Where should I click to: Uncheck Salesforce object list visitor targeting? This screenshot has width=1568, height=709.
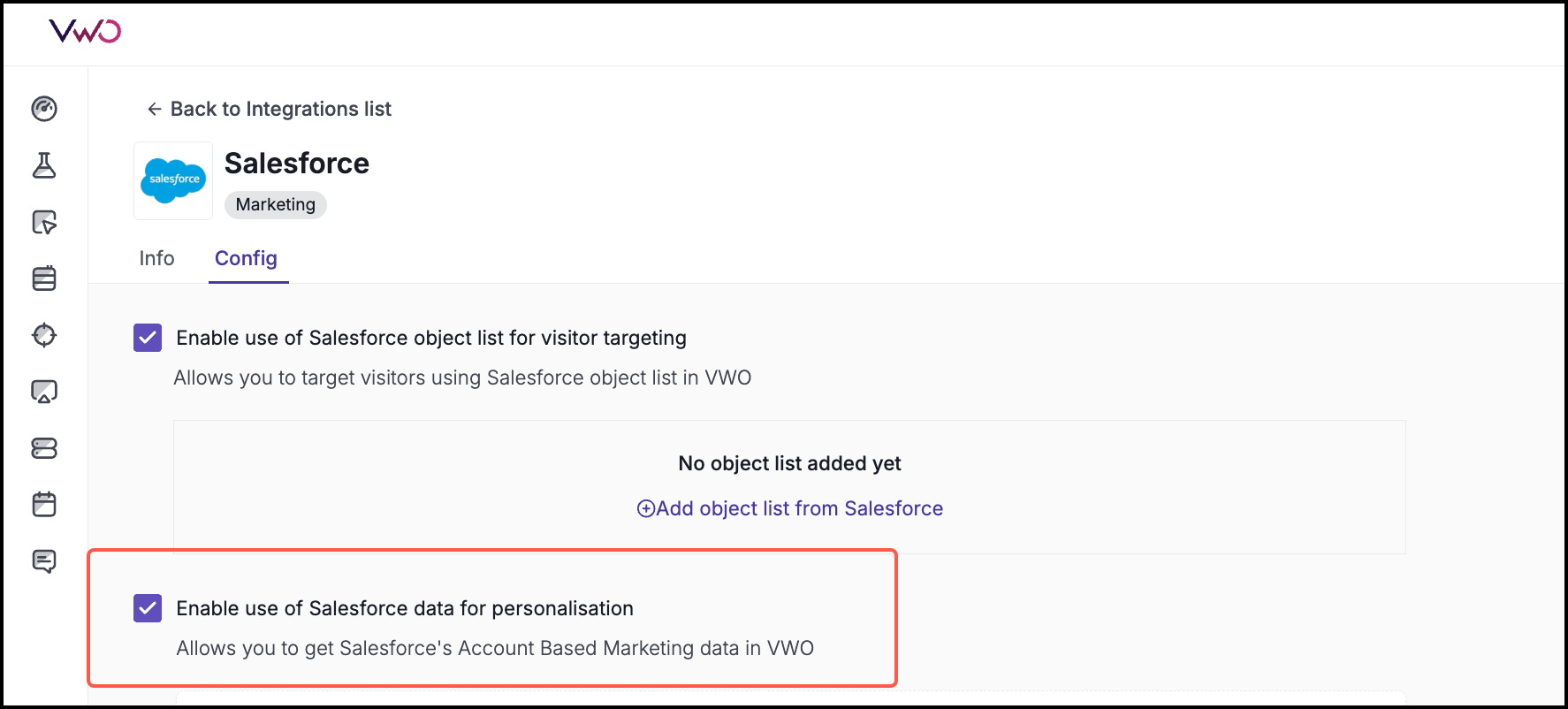pyautogui.click(x=148, y=338)
